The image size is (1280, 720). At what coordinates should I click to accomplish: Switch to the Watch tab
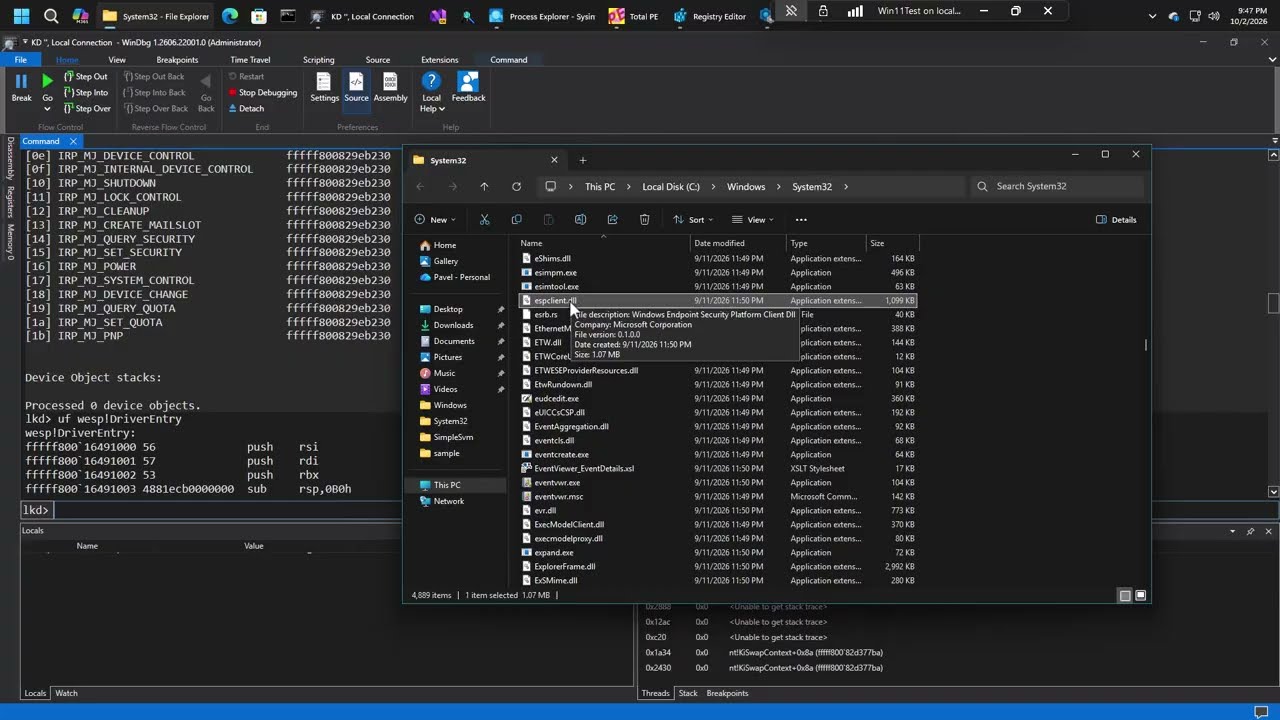[x=66, y=693]
